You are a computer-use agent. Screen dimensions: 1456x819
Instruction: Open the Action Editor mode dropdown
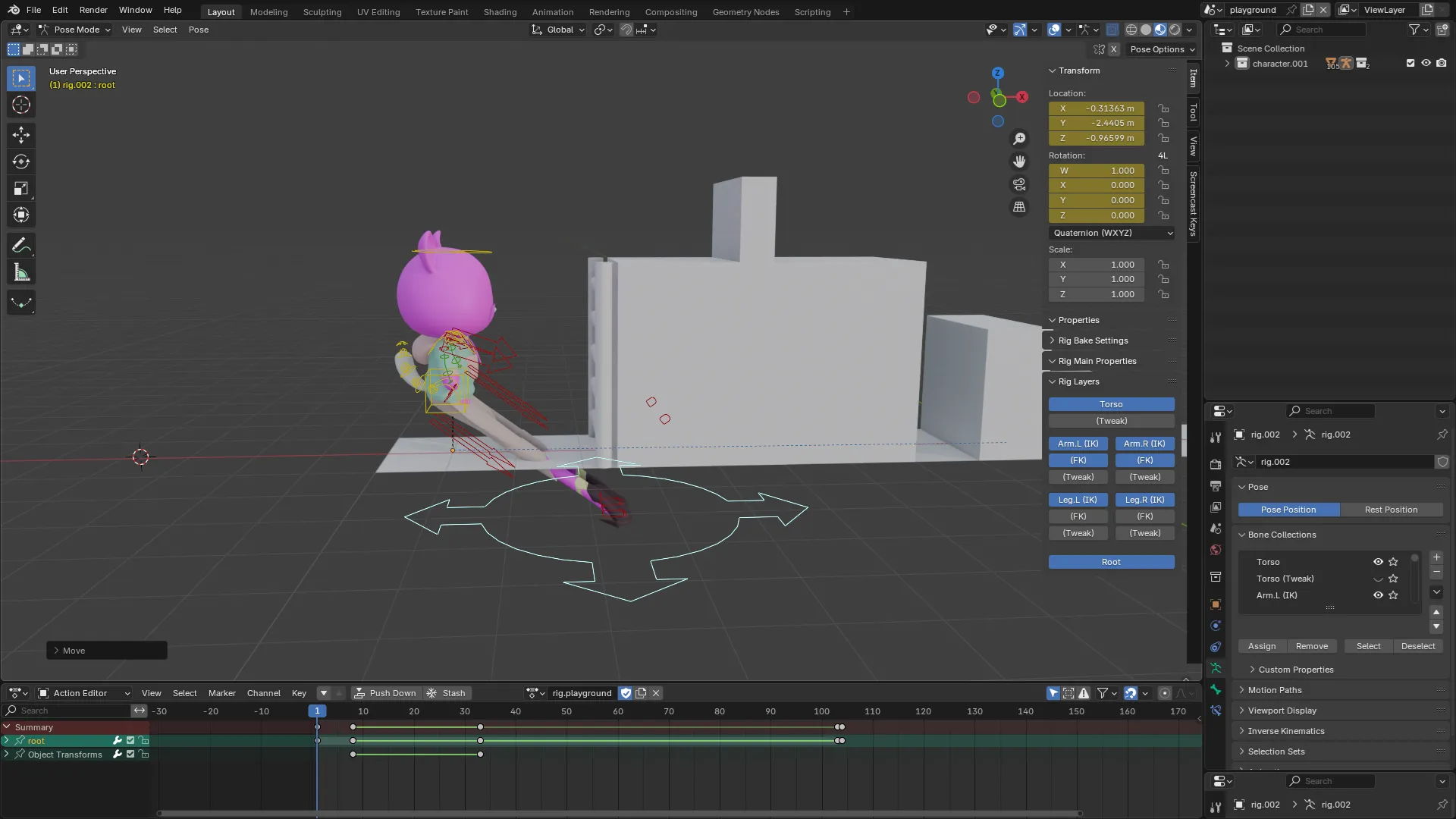[84, 693]
